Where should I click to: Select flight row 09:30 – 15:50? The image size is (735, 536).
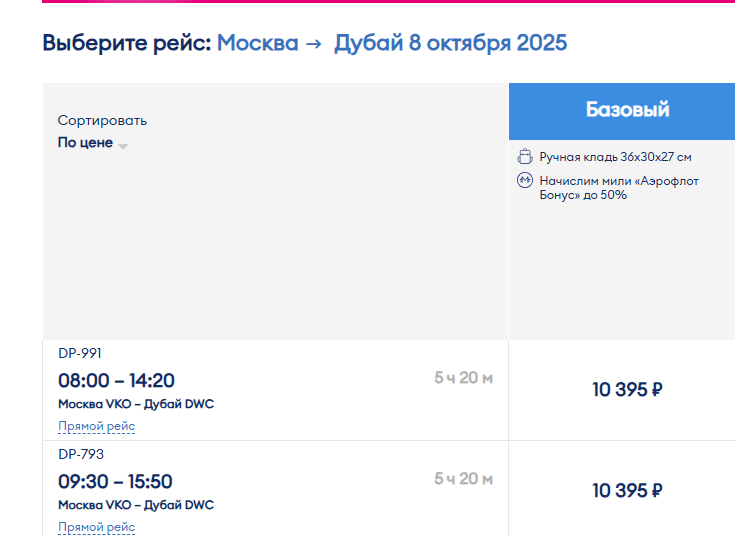(x=276, y=489)
